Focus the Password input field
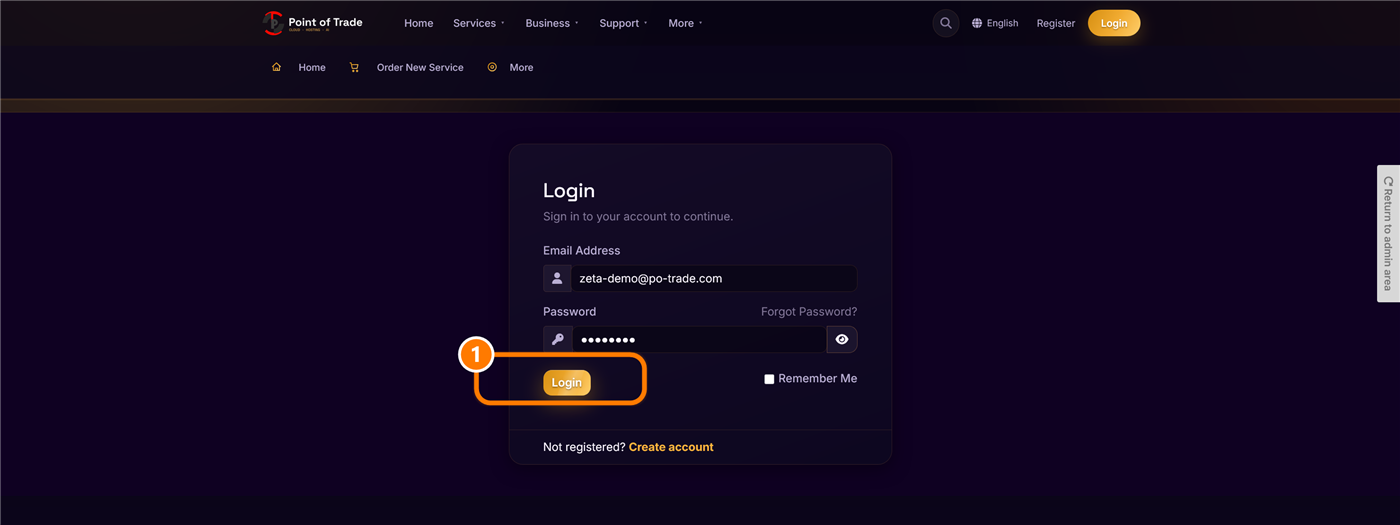 699,339
